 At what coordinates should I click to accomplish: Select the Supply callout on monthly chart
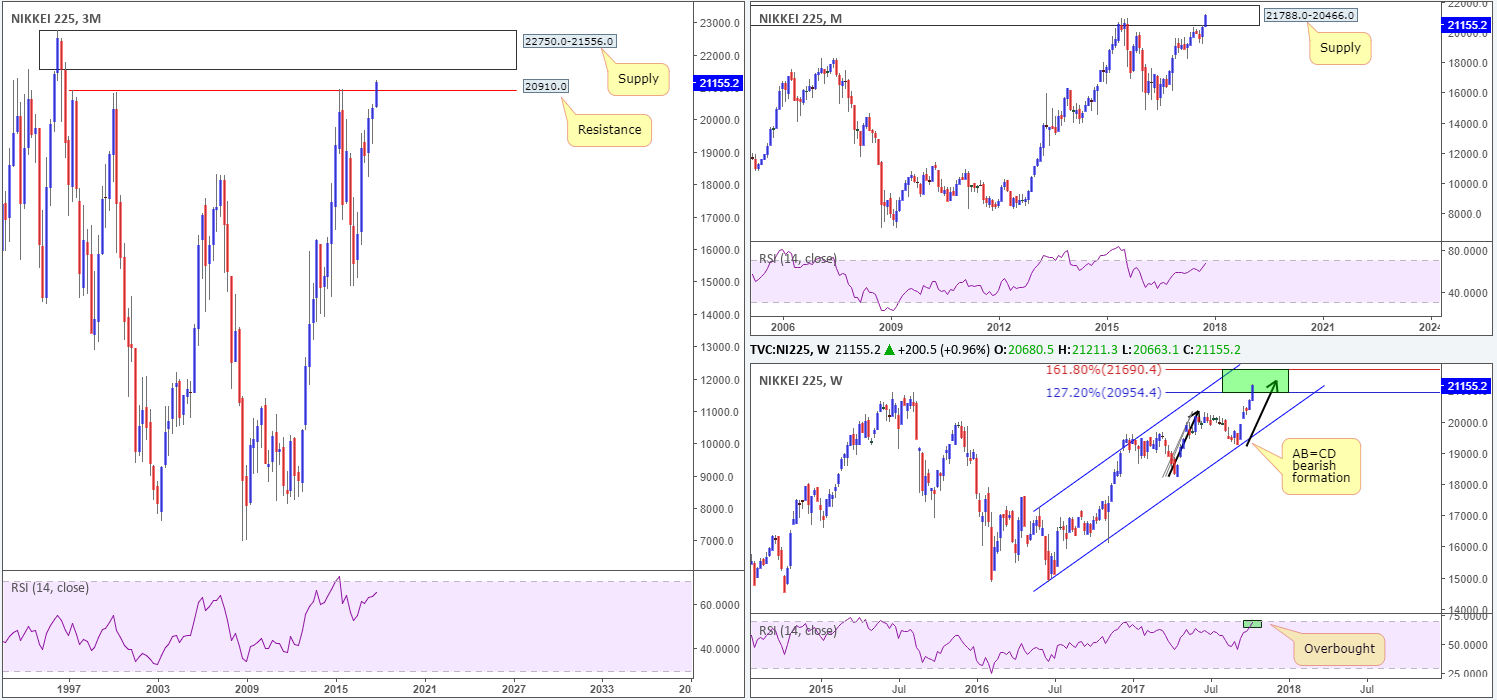1341,47
